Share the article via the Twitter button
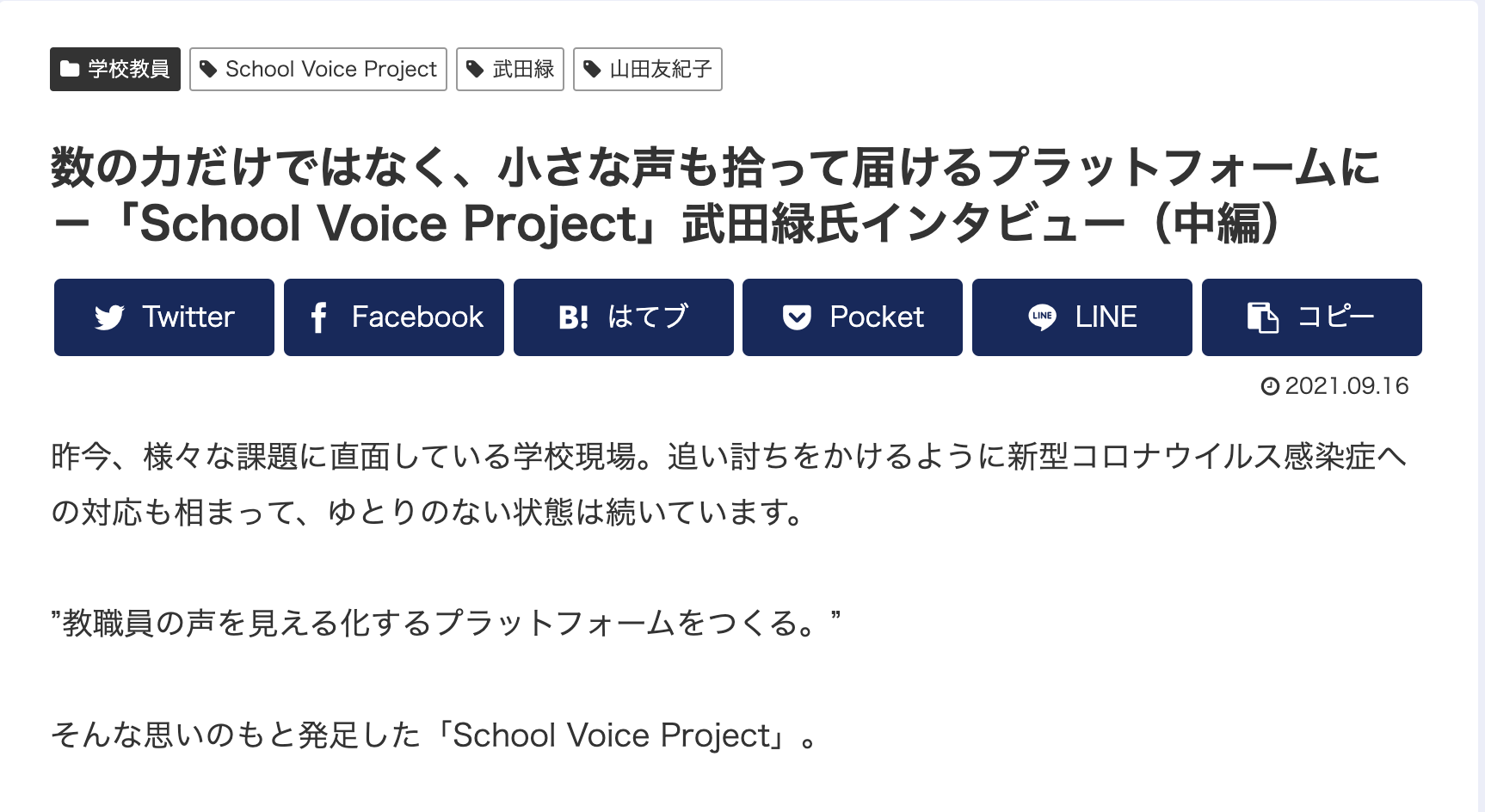Image resolution: width=1485 pixels, height=812 pixels. point(163,317)
